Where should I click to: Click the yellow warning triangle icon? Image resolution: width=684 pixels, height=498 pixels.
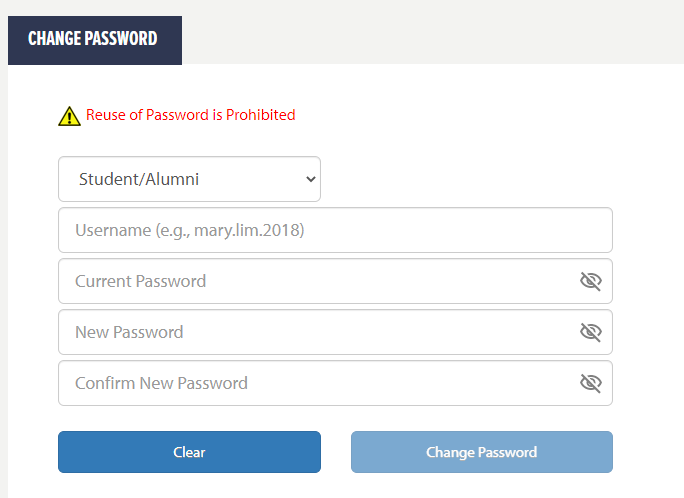(69, 116)
